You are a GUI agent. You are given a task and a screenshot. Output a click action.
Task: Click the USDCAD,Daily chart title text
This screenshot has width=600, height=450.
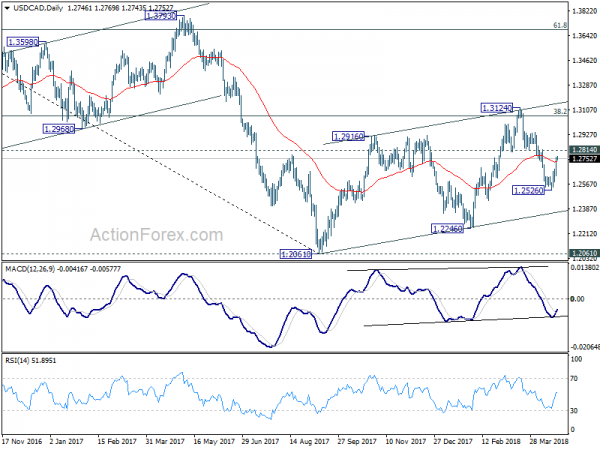(38, 8)
